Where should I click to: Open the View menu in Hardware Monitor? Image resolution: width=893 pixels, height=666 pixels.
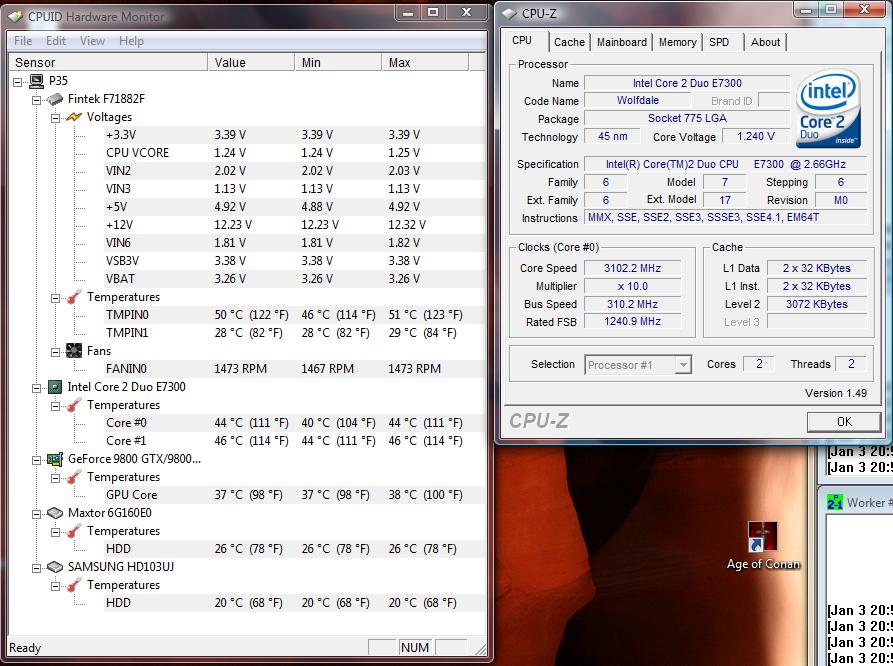[x=92, y=41]
